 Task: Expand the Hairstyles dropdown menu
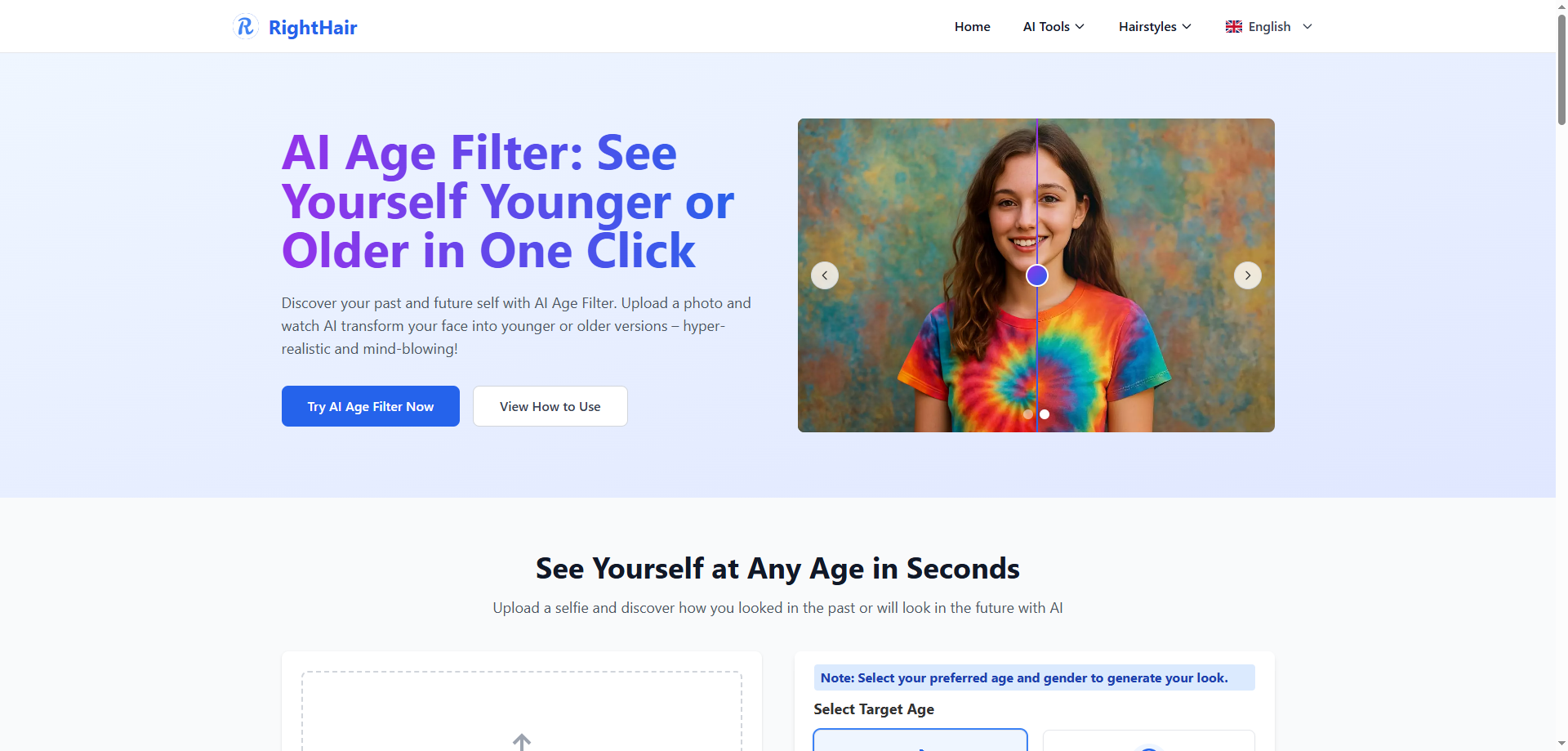pyautogui.click(x=1155, y=27)
